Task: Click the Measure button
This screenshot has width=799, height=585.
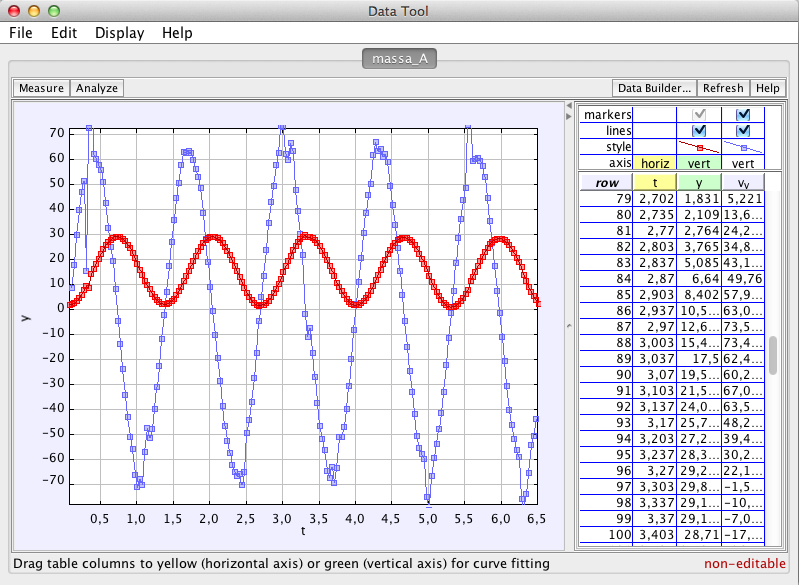Action: pos(41,88)
